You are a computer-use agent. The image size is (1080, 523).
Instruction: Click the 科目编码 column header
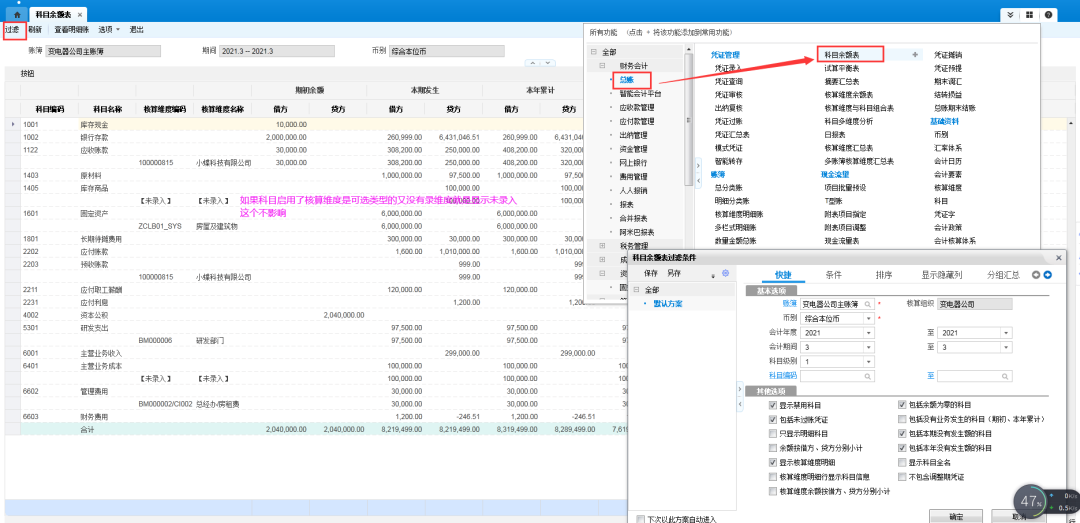tap(50, 109)
